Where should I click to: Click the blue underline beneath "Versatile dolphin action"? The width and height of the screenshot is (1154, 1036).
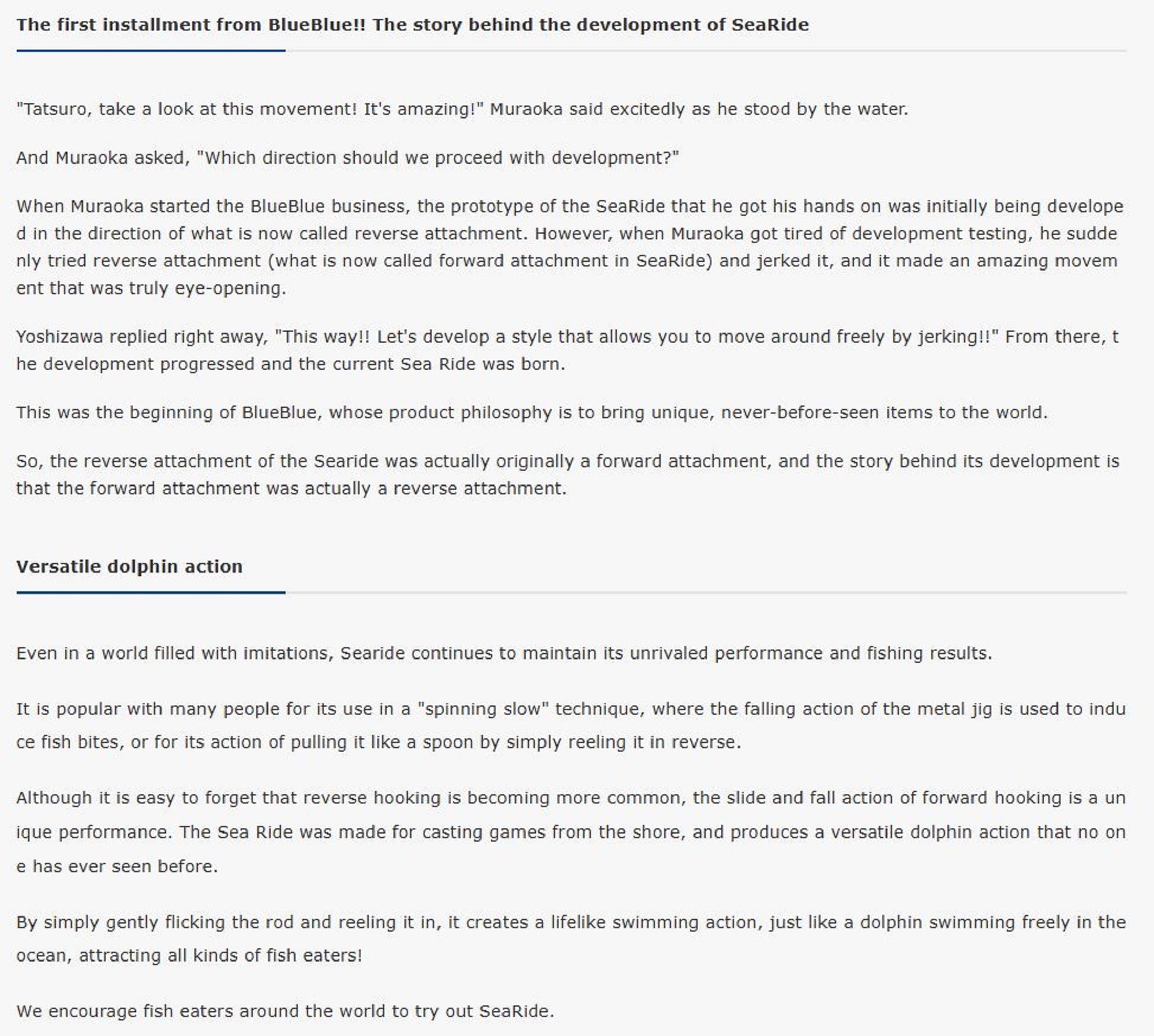(x=151, y=592)
